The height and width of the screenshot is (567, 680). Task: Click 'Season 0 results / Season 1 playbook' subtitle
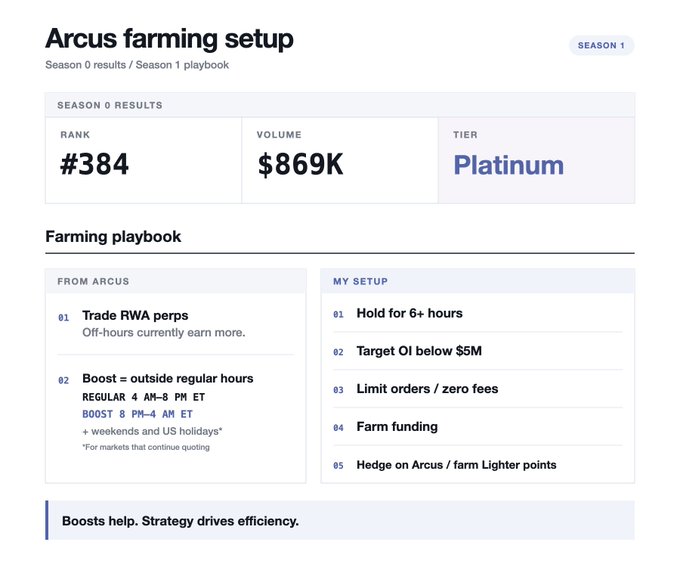pos(137,65)
